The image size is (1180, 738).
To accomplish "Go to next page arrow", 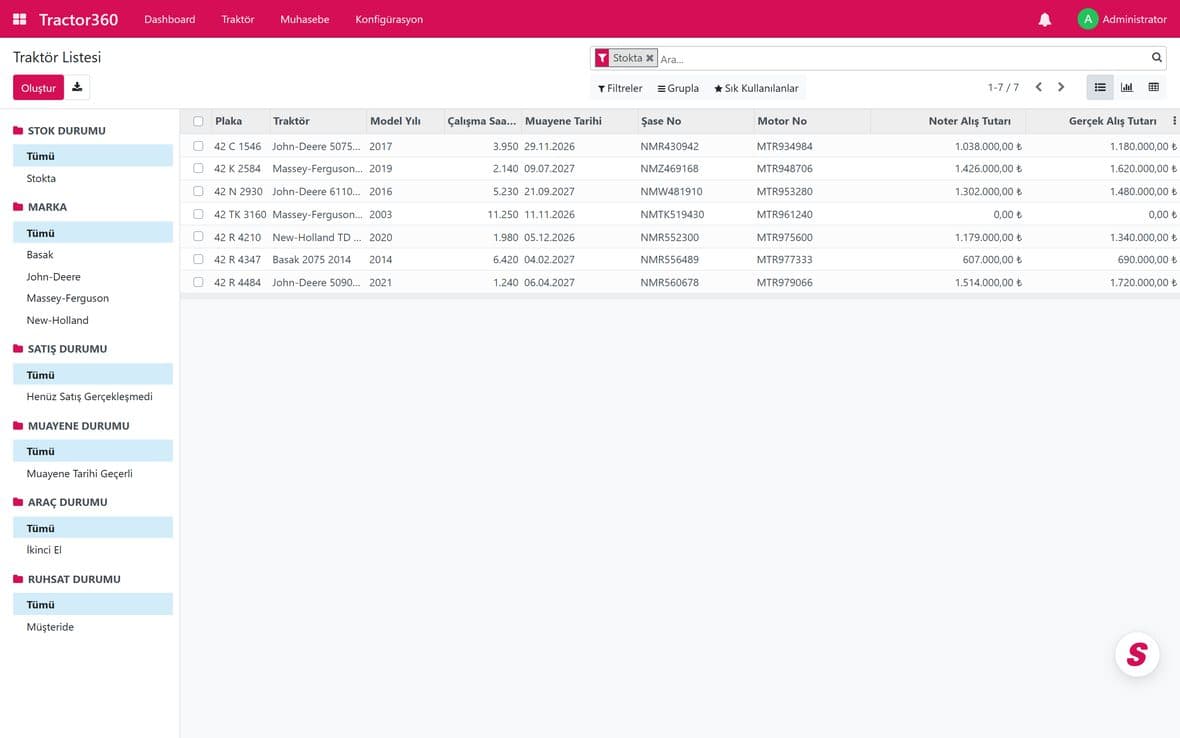I will (x=1061, y=87).
